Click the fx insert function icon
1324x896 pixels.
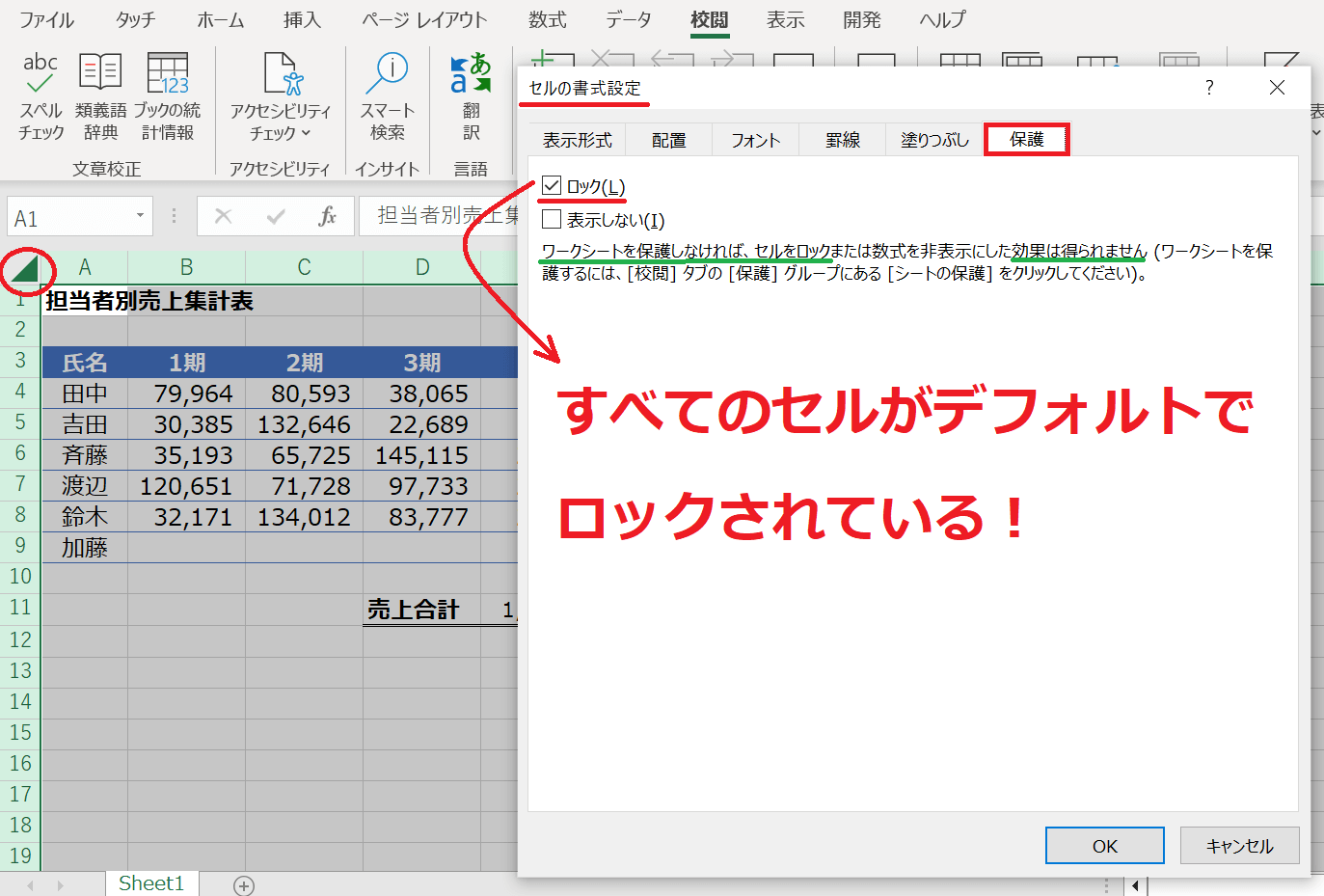tap(327, 216)
